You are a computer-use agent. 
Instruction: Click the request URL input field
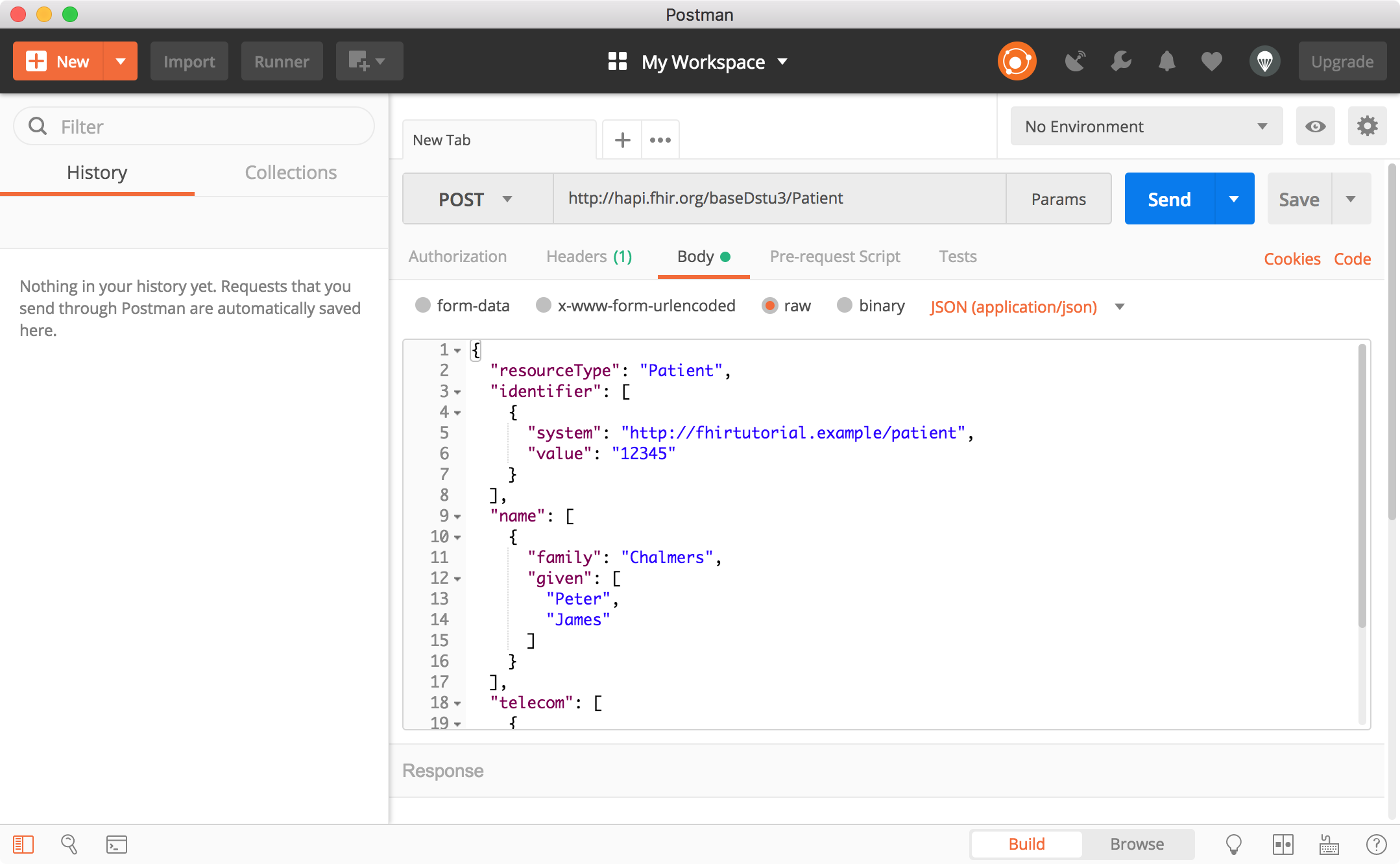pyautogui.click(x=779, y=198)
